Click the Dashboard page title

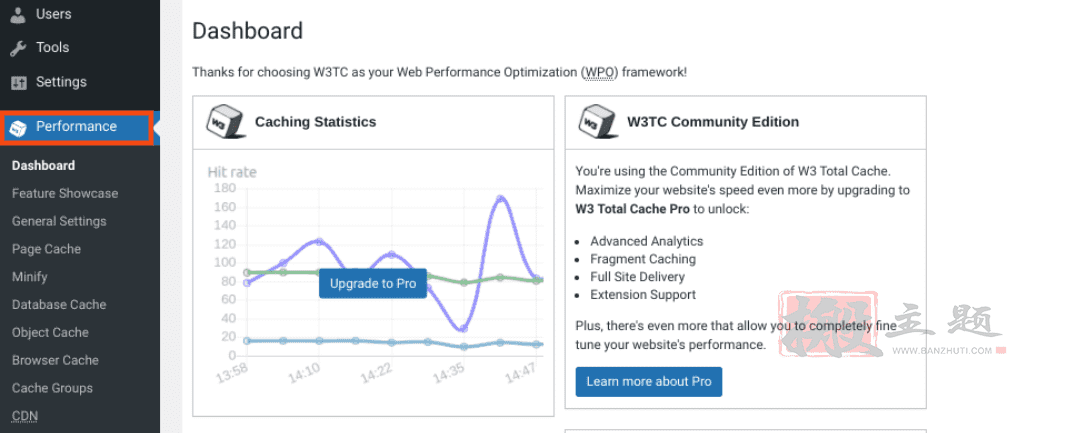[x=248, y=31]
